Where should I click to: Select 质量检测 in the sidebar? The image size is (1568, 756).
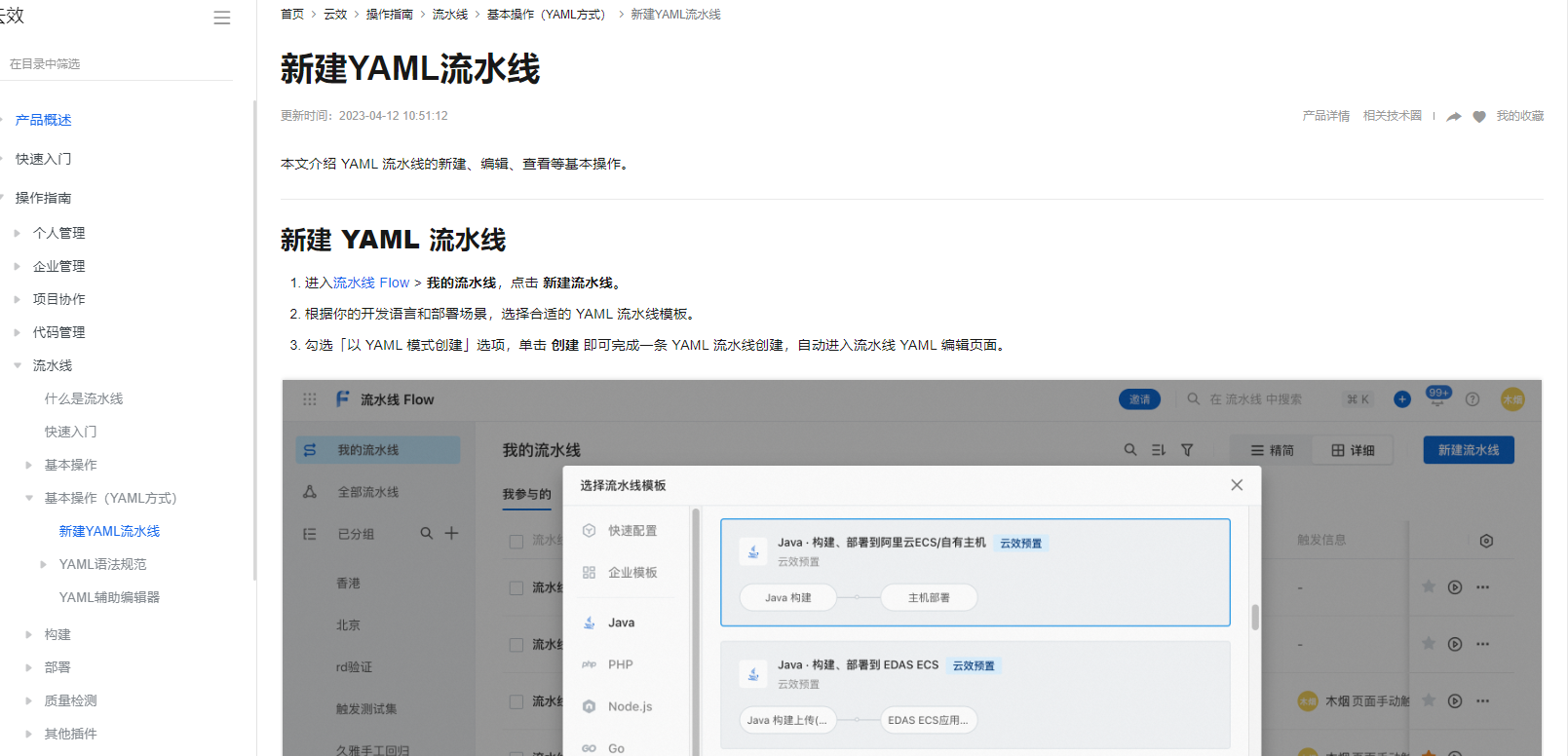(x=70, y=700)
